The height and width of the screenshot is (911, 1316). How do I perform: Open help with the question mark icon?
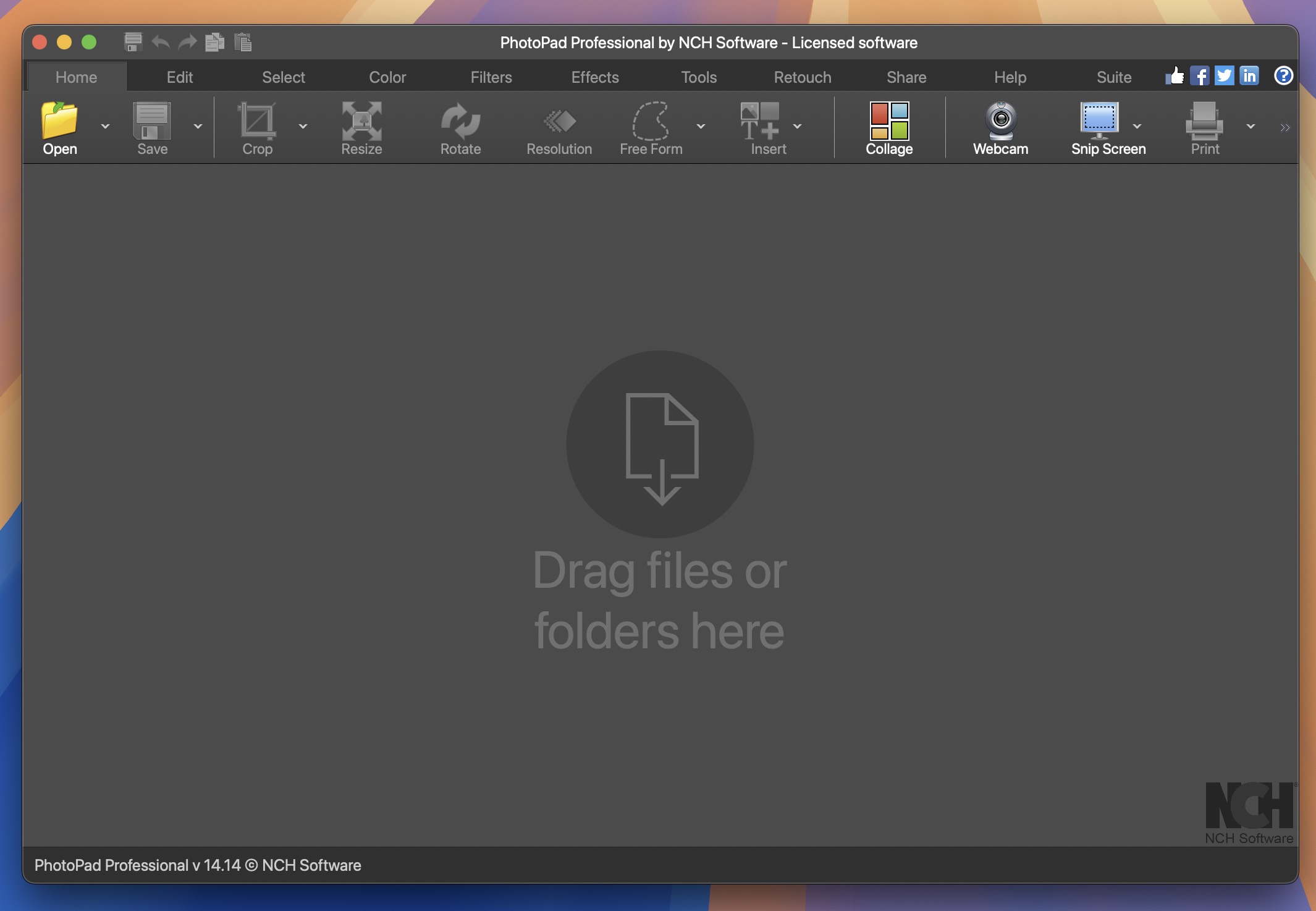[x=1284, y=75]
